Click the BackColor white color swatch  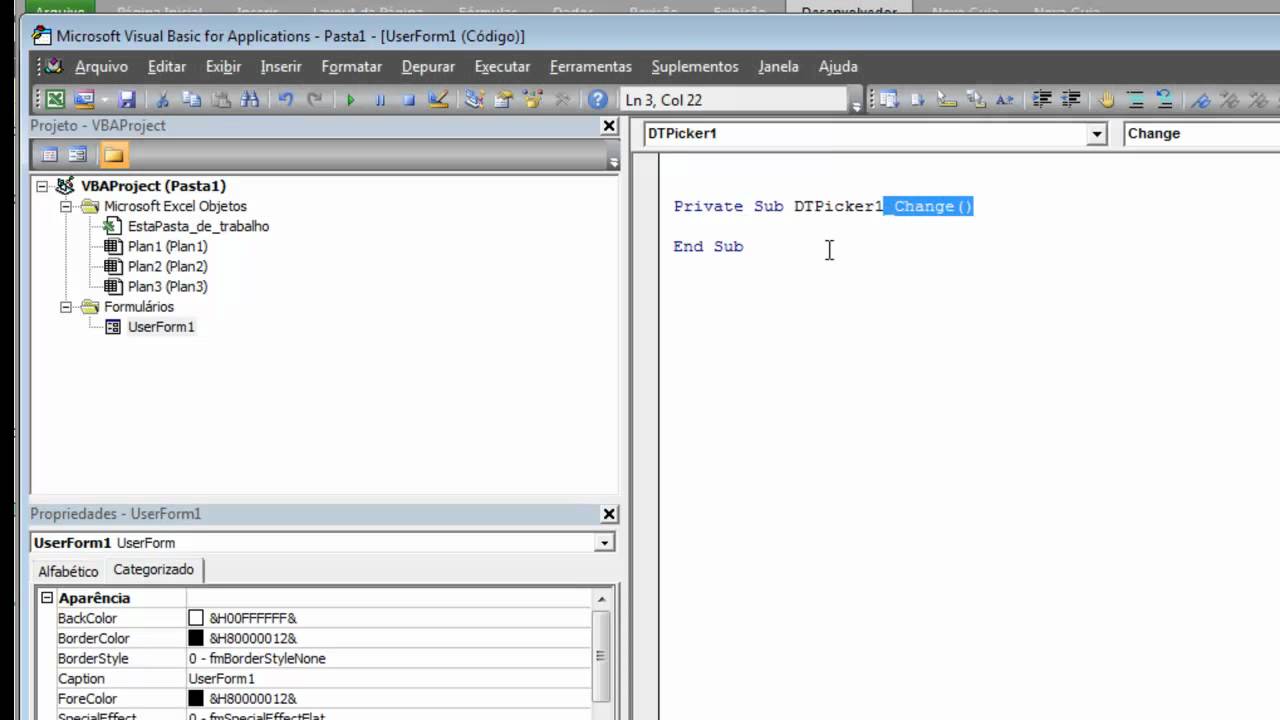coord(196,619)
